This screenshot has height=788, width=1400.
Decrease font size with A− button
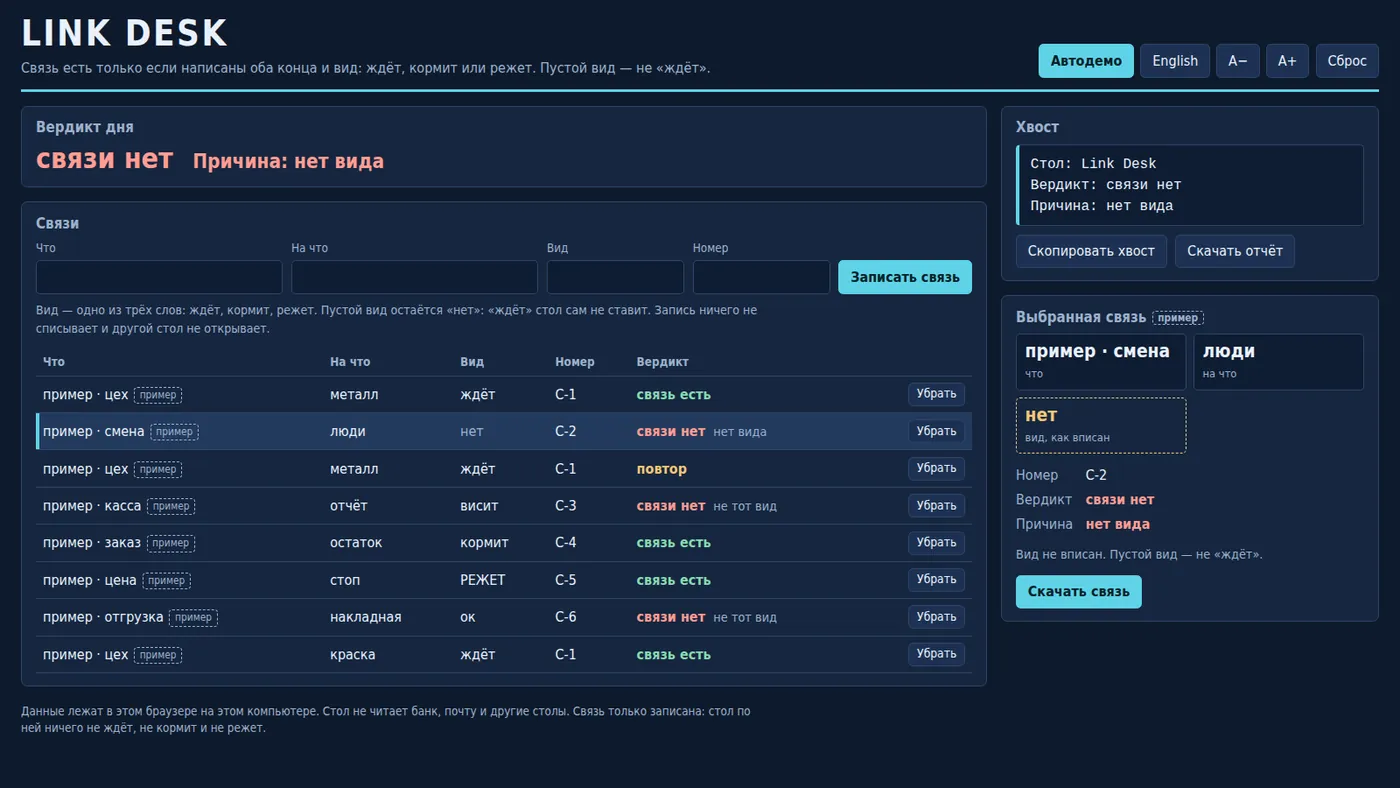point(1238,61)
